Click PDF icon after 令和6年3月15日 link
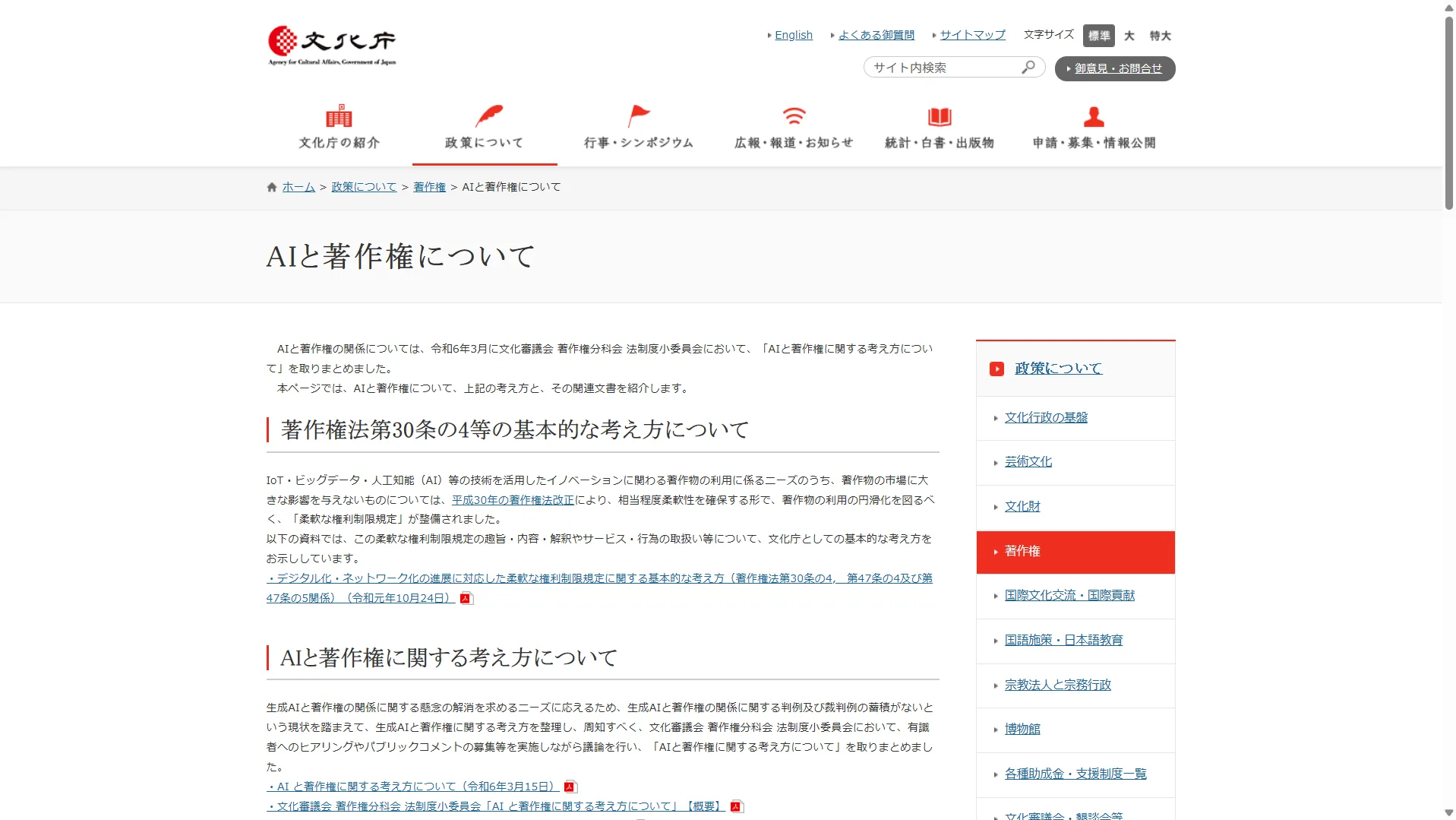 tap(570, 787)
